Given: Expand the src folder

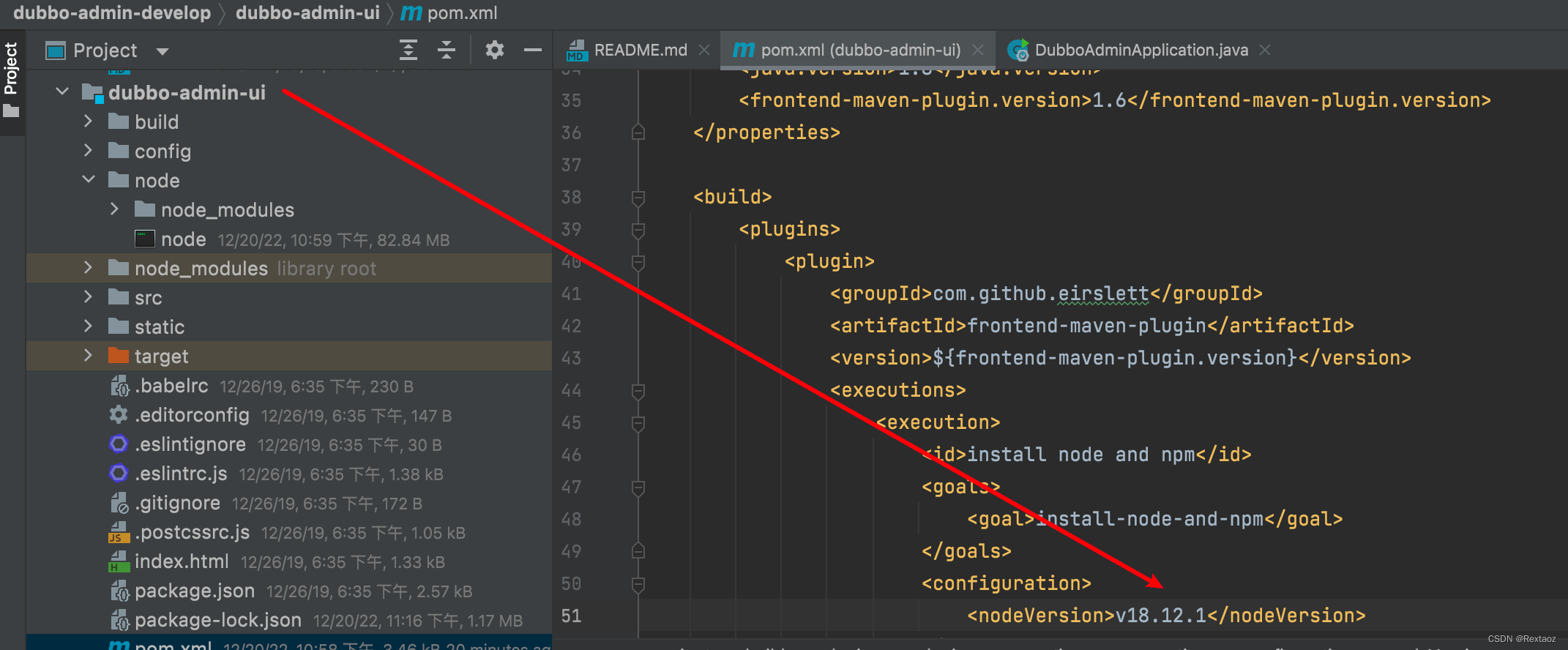Looking at the screenshot, I should pyautogui.click(x=88, y=297).
